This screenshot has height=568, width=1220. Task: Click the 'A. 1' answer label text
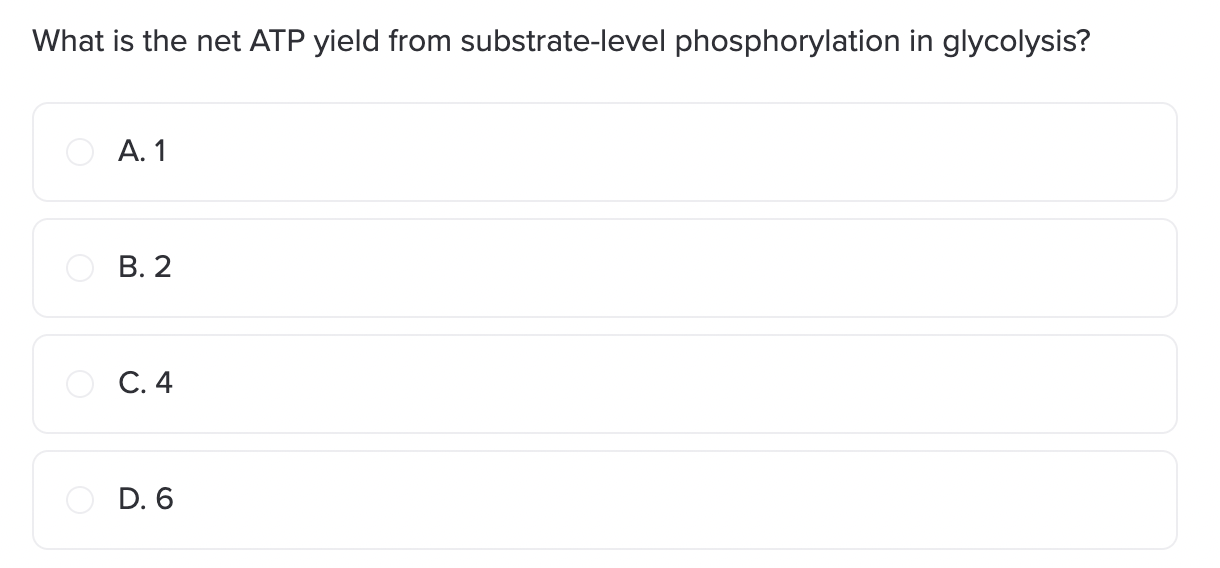pyautogui.click(x=142, y=152)
